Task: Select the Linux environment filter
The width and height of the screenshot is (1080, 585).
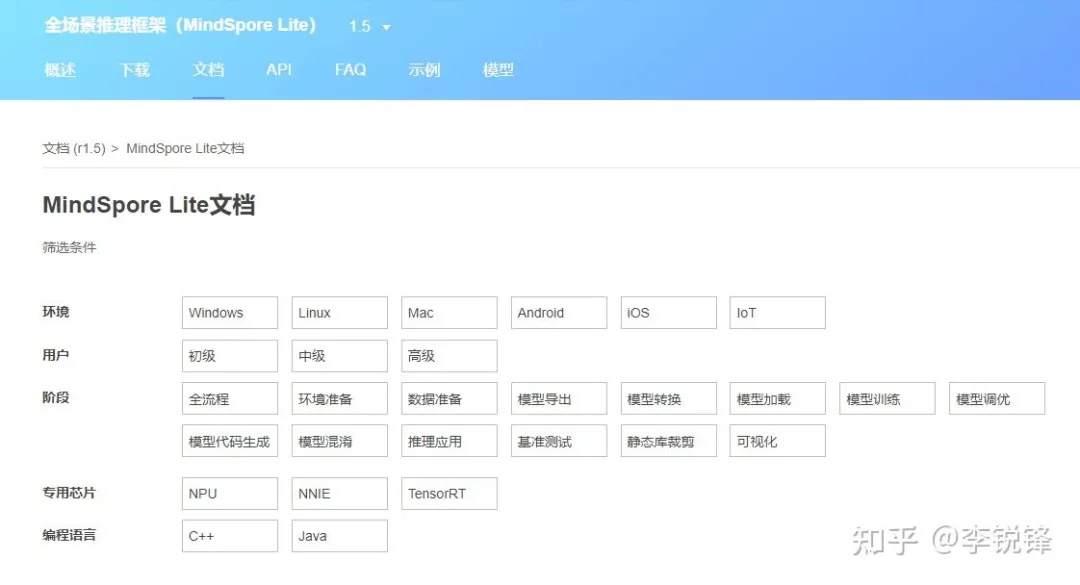Action: [x=339, y=313]
